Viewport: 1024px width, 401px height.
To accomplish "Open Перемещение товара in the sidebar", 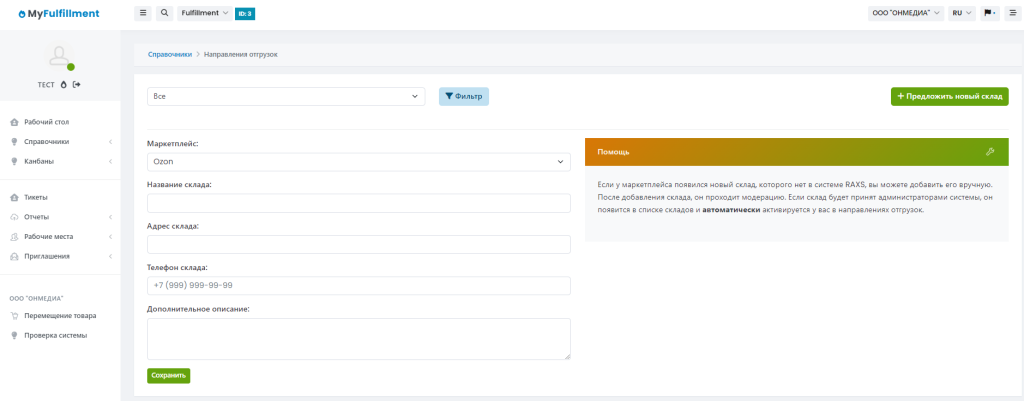I will coord(60,315).
